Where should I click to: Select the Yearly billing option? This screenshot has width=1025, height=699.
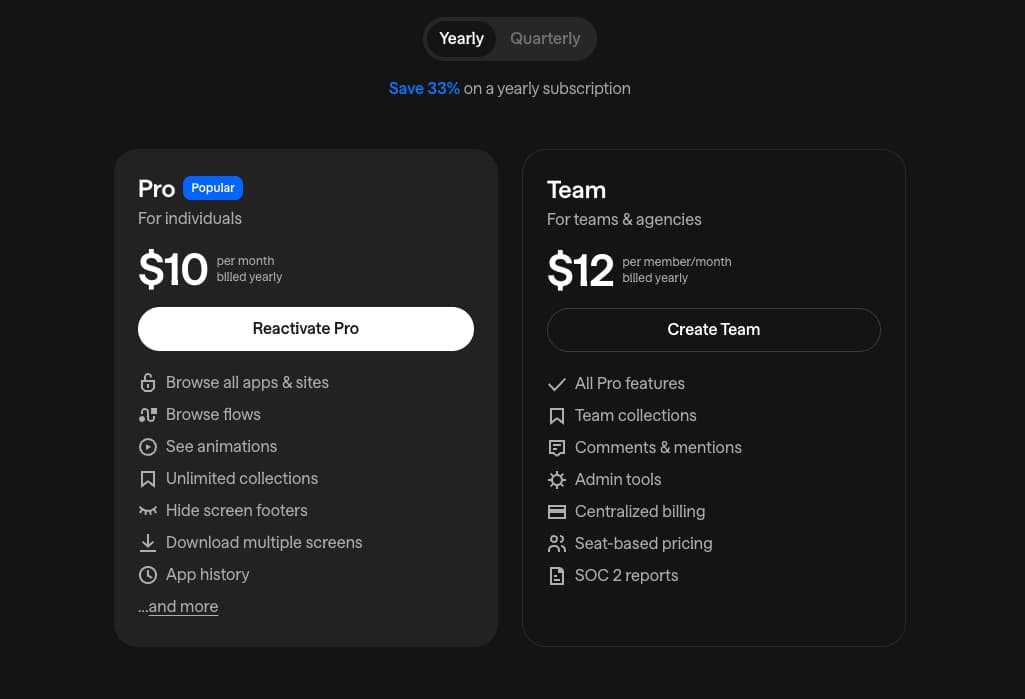click(461, 39)
